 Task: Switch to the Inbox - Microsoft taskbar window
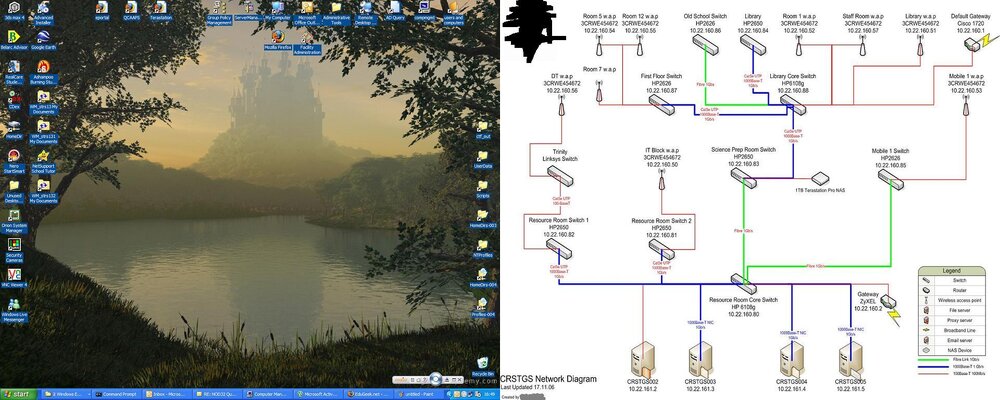point(166,394)
